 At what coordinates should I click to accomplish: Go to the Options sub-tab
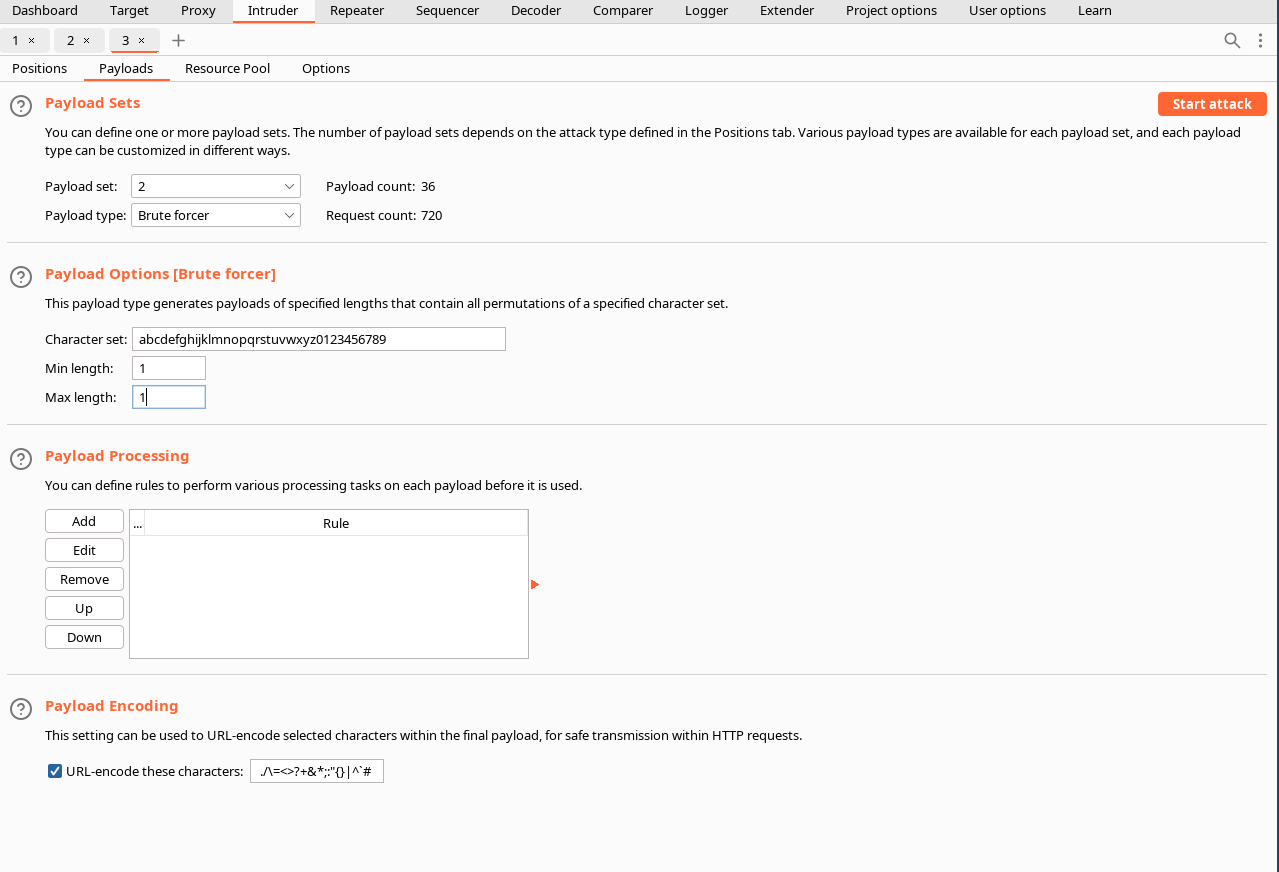326,68
